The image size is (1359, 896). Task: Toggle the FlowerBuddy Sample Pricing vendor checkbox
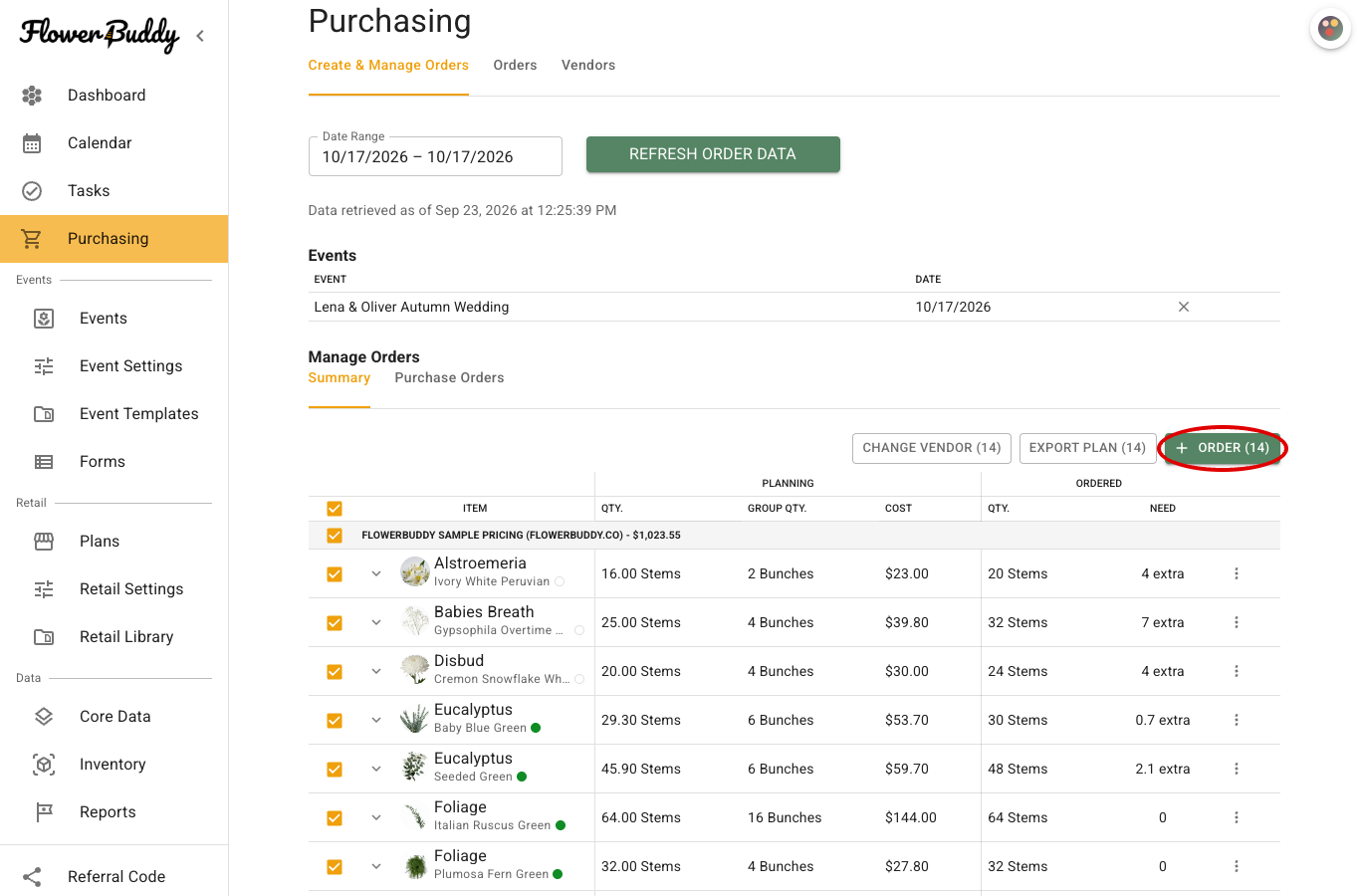pyautogui.click(x=335, y=536)
